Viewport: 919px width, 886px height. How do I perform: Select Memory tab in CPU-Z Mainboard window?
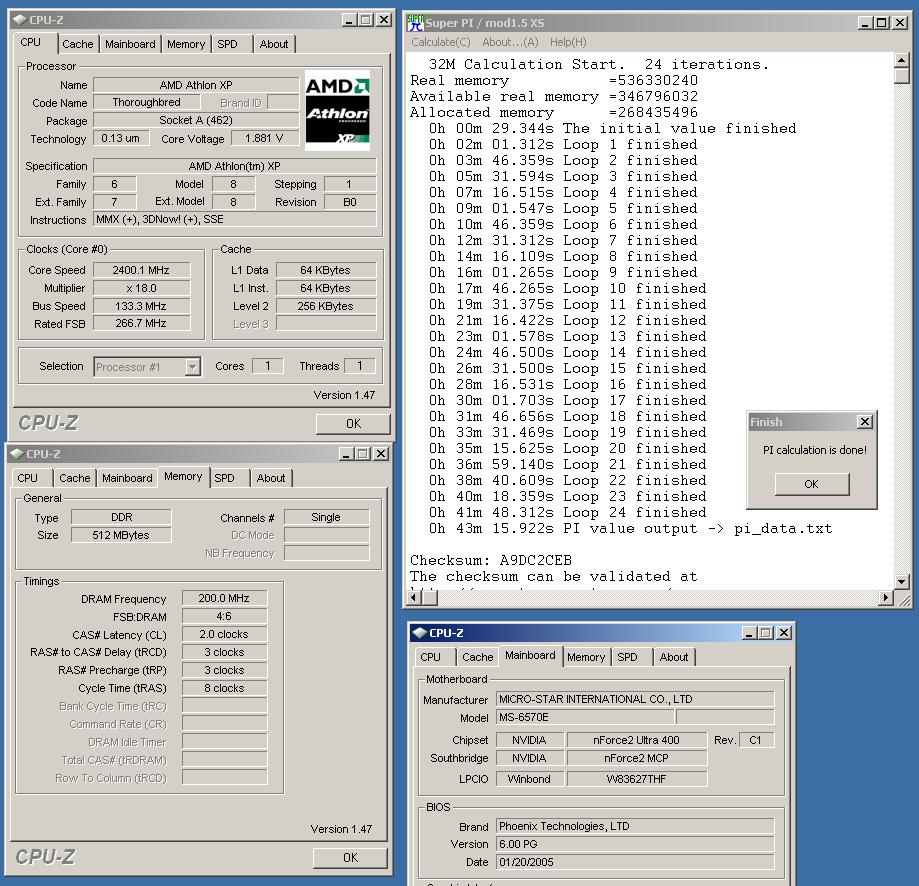point(586,657)
